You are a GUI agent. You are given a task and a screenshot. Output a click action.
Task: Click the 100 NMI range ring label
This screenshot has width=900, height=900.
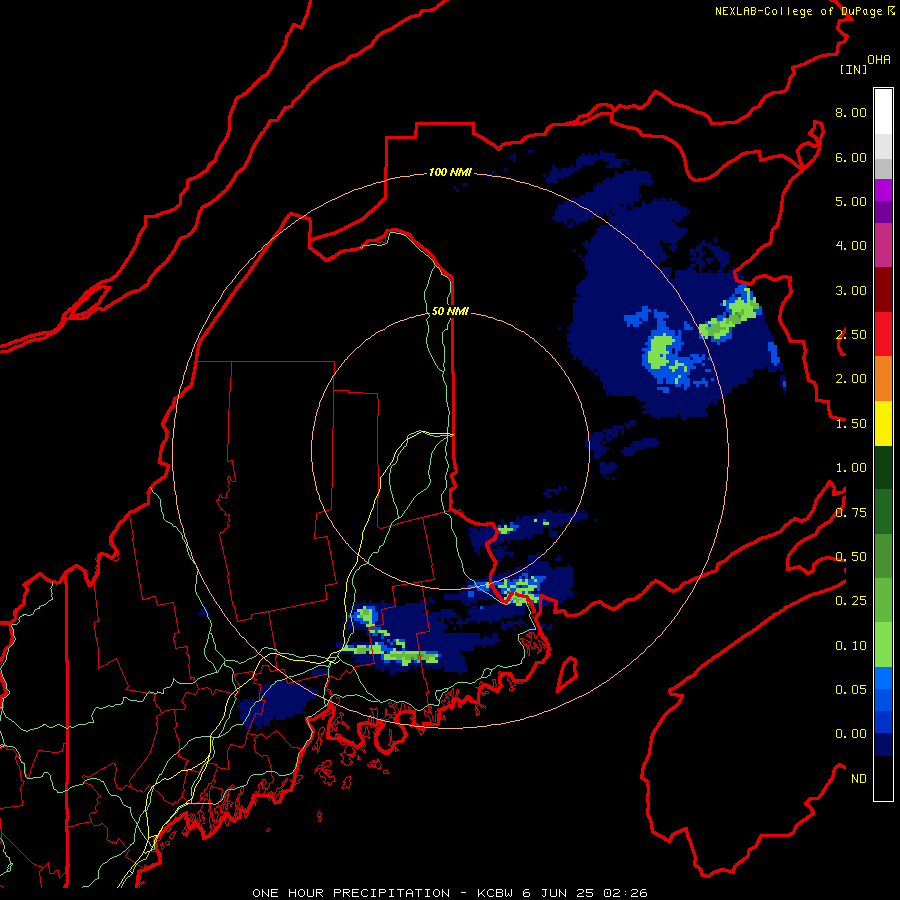tap(450, 172)
